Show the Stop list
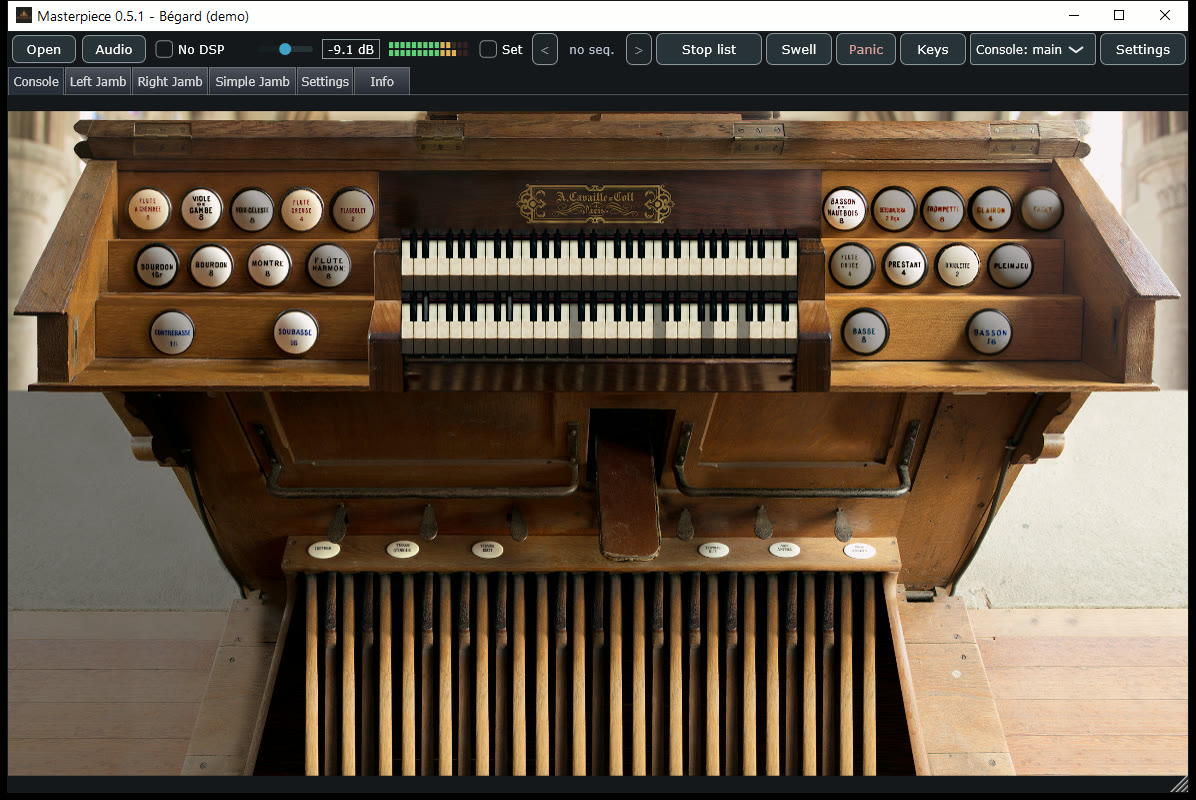Screen dimensions: 1196x800 (x=709, y=50)
